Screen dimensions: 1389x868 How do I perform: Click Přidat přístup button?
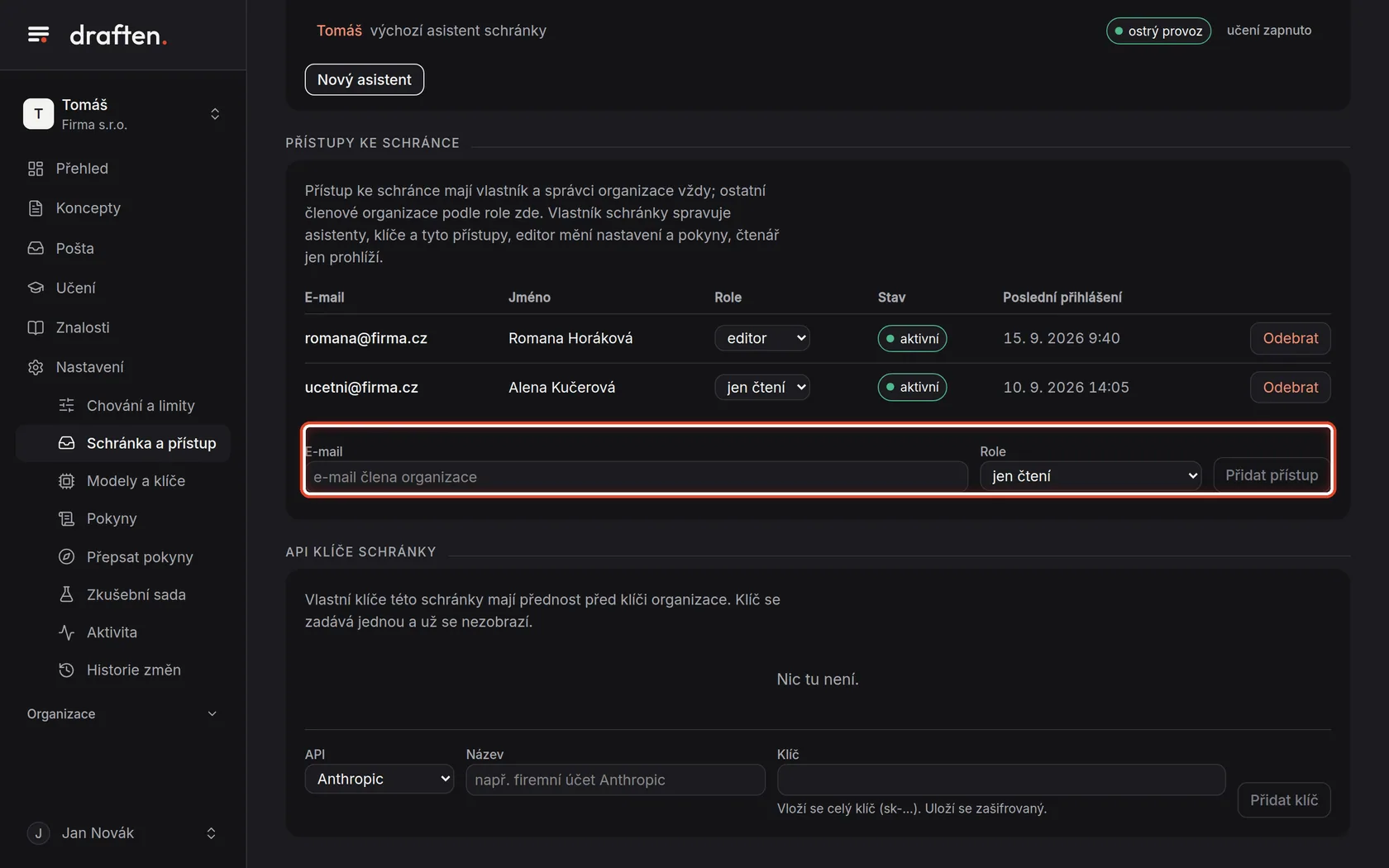[x=1271, y=475]
